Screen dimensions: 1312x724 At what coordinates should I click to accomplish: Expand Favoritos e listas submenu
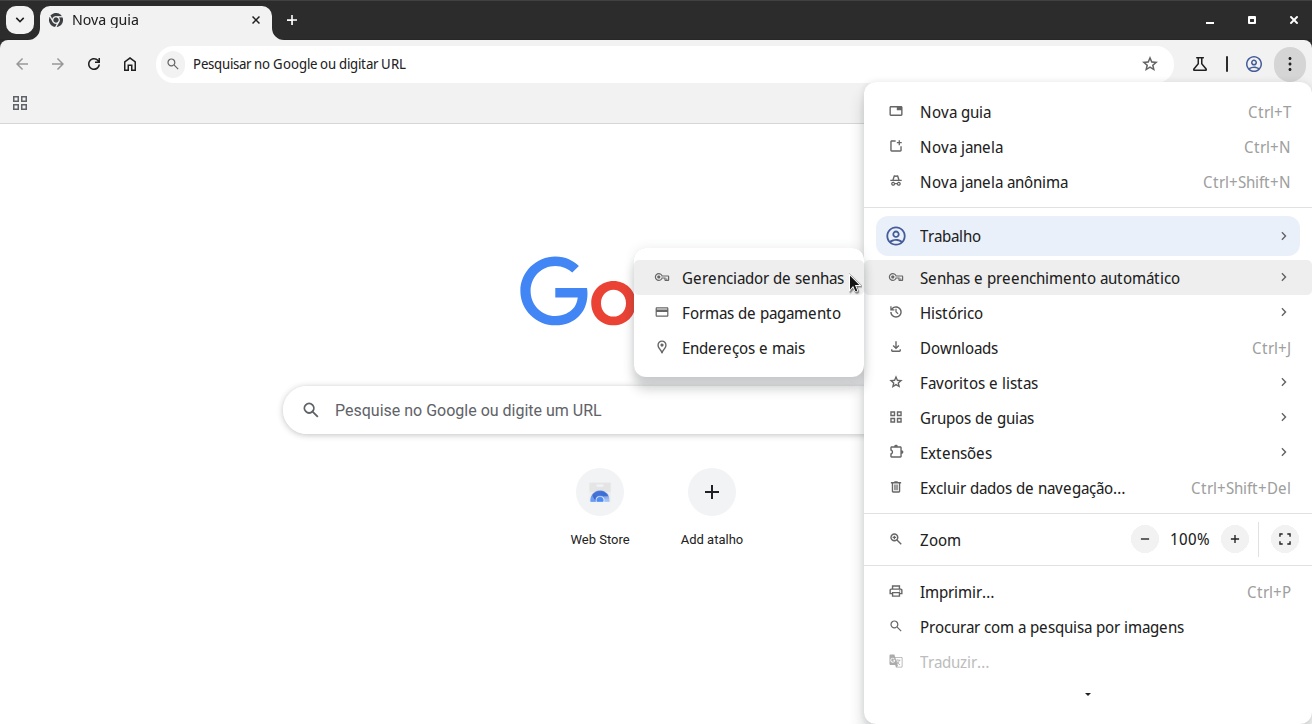[1088, 383]
